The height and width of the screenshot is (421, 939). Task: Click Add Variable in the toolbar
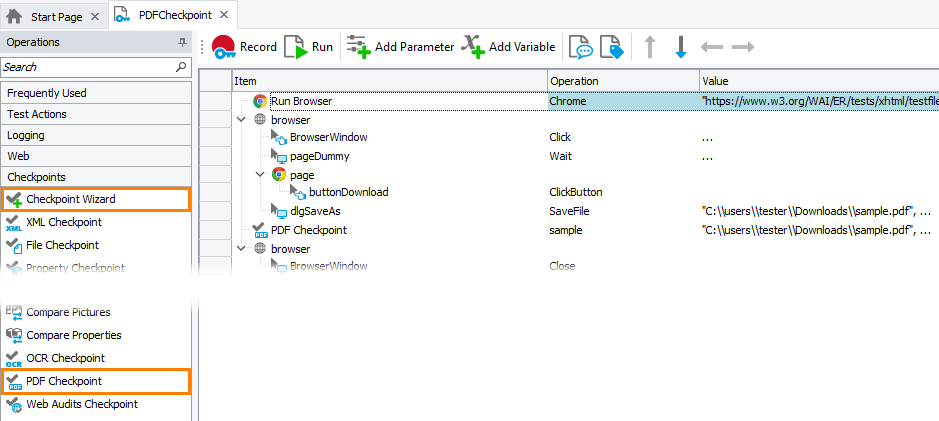click(x=508, y=47)
